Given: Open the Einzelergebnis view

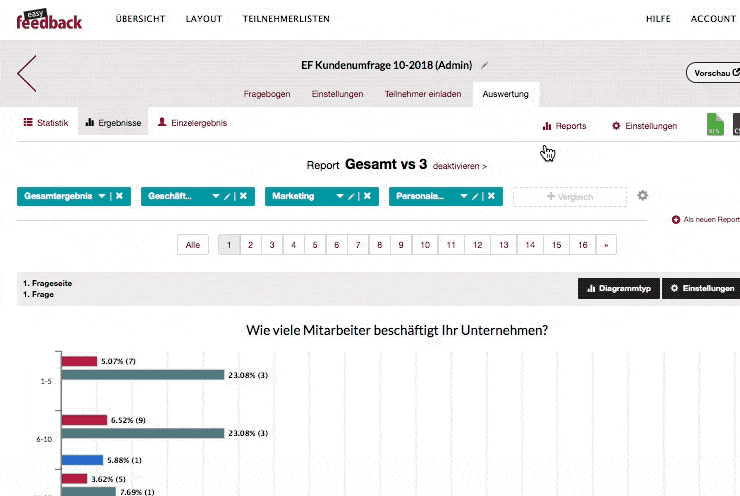Looking at the screenshot, I should pyautogui.click(x=192, y=123).
